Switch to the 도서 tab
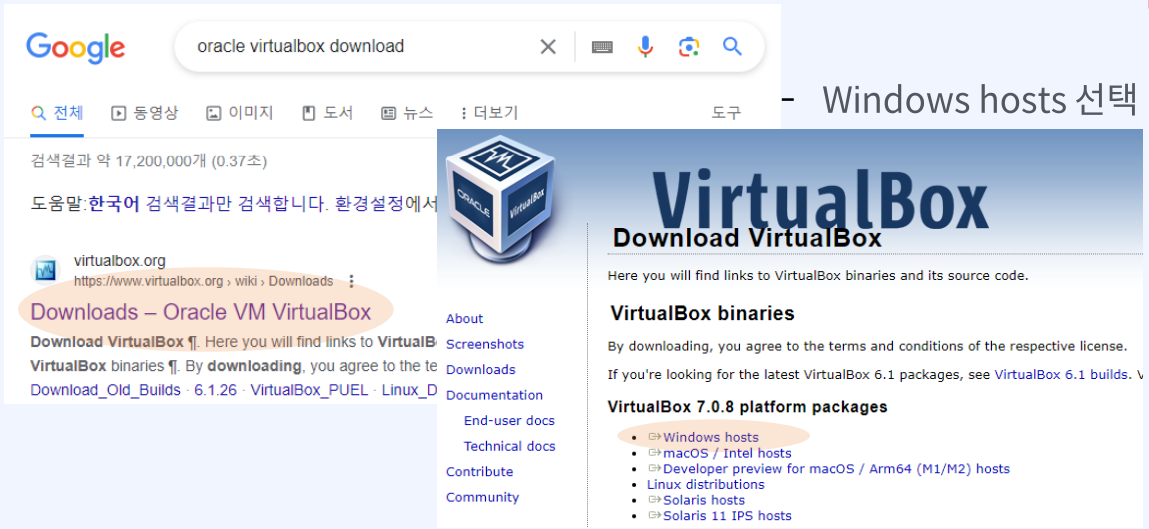Screen dimensions: 1149x529 pos(328,113)
